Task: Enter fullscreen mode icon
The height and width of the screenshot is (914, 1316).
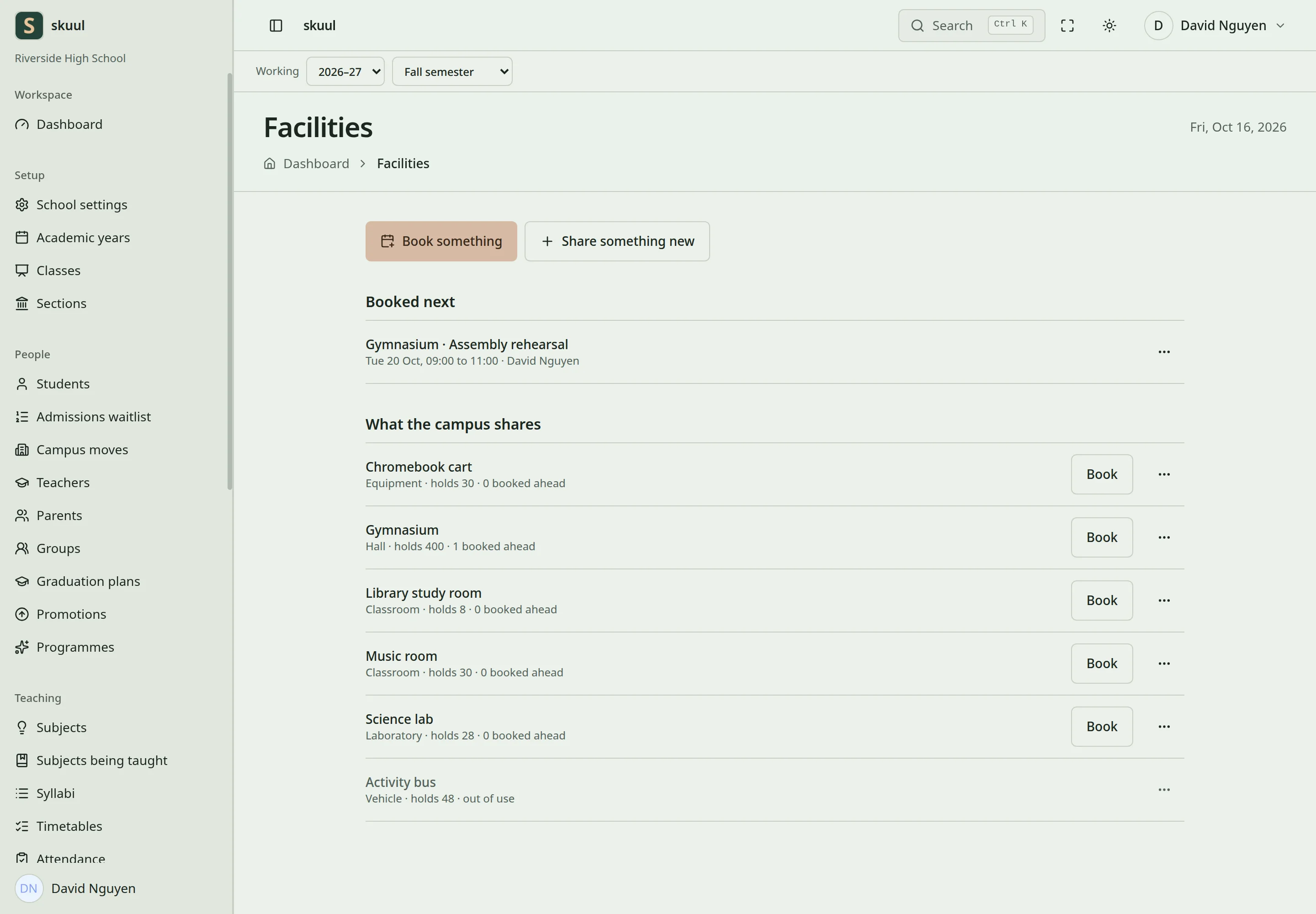Action: point(1067,26)
